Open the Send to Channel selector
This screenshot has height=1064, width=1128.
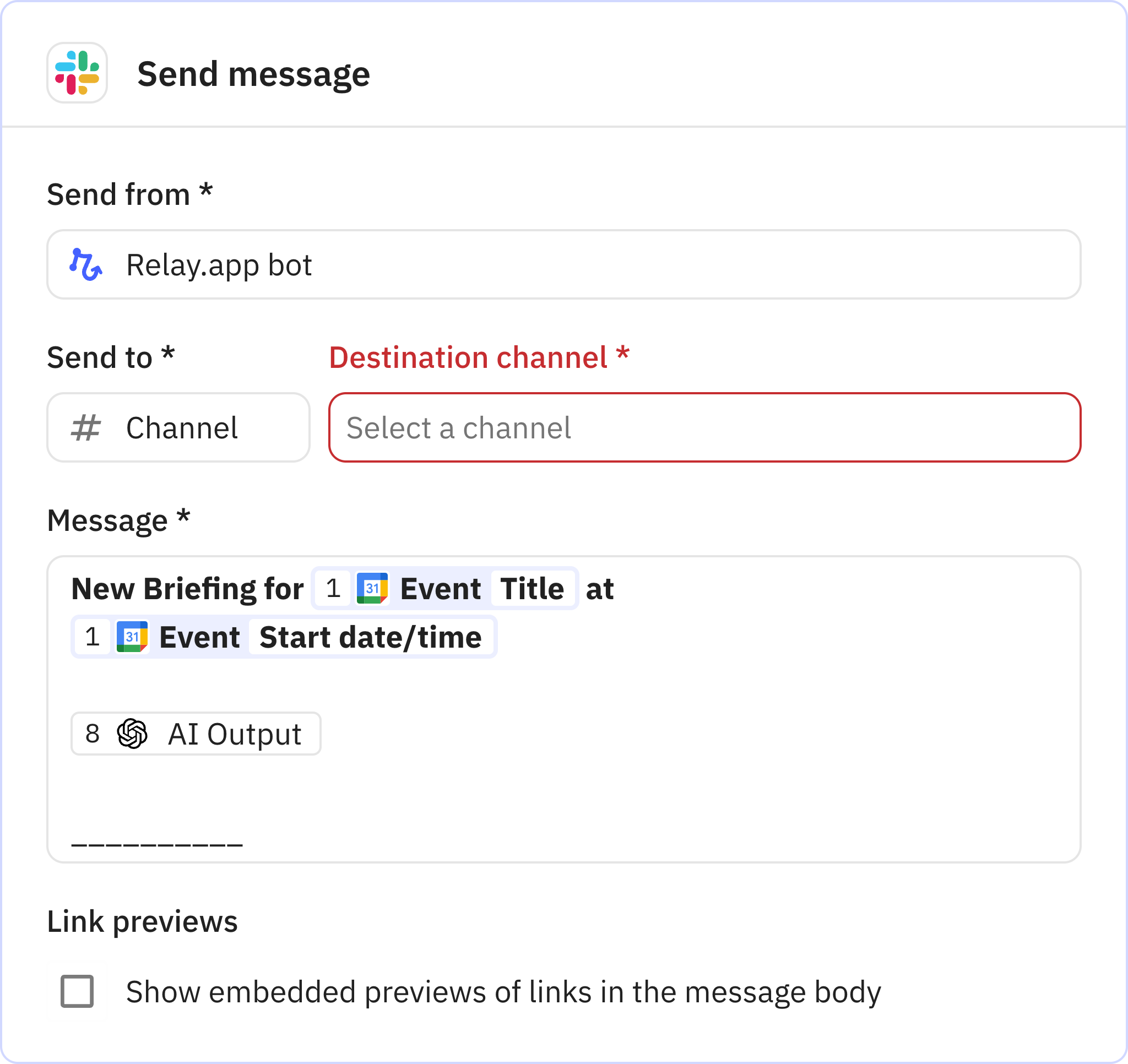pyautogui.click(x=179, y=427)
